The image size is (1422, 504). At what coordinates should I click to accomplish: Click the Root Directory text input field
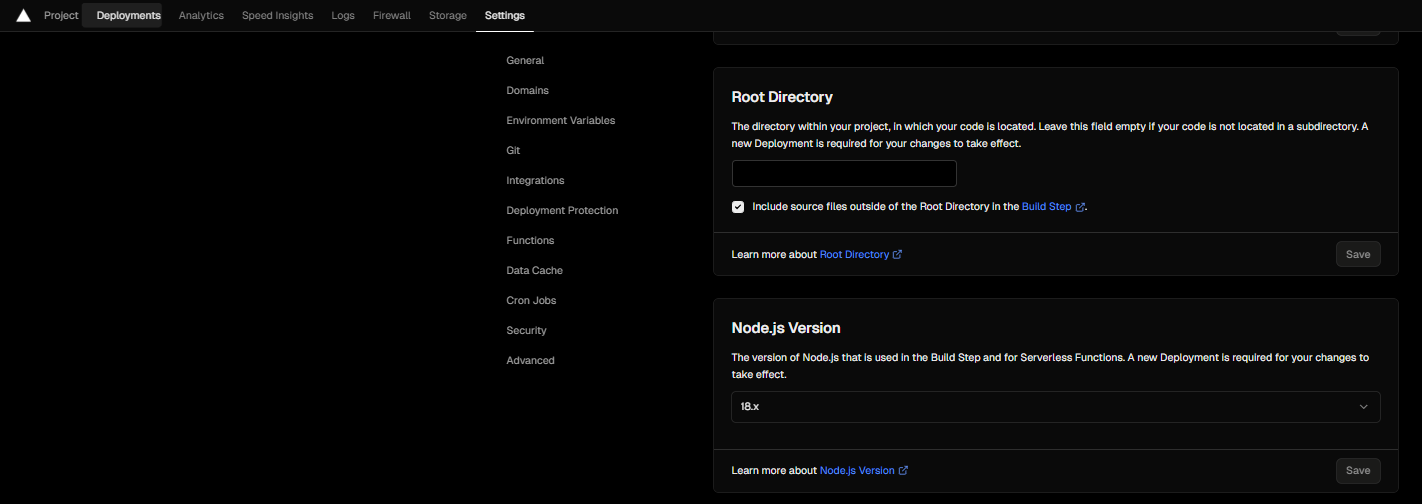click(x=844, y=173)
